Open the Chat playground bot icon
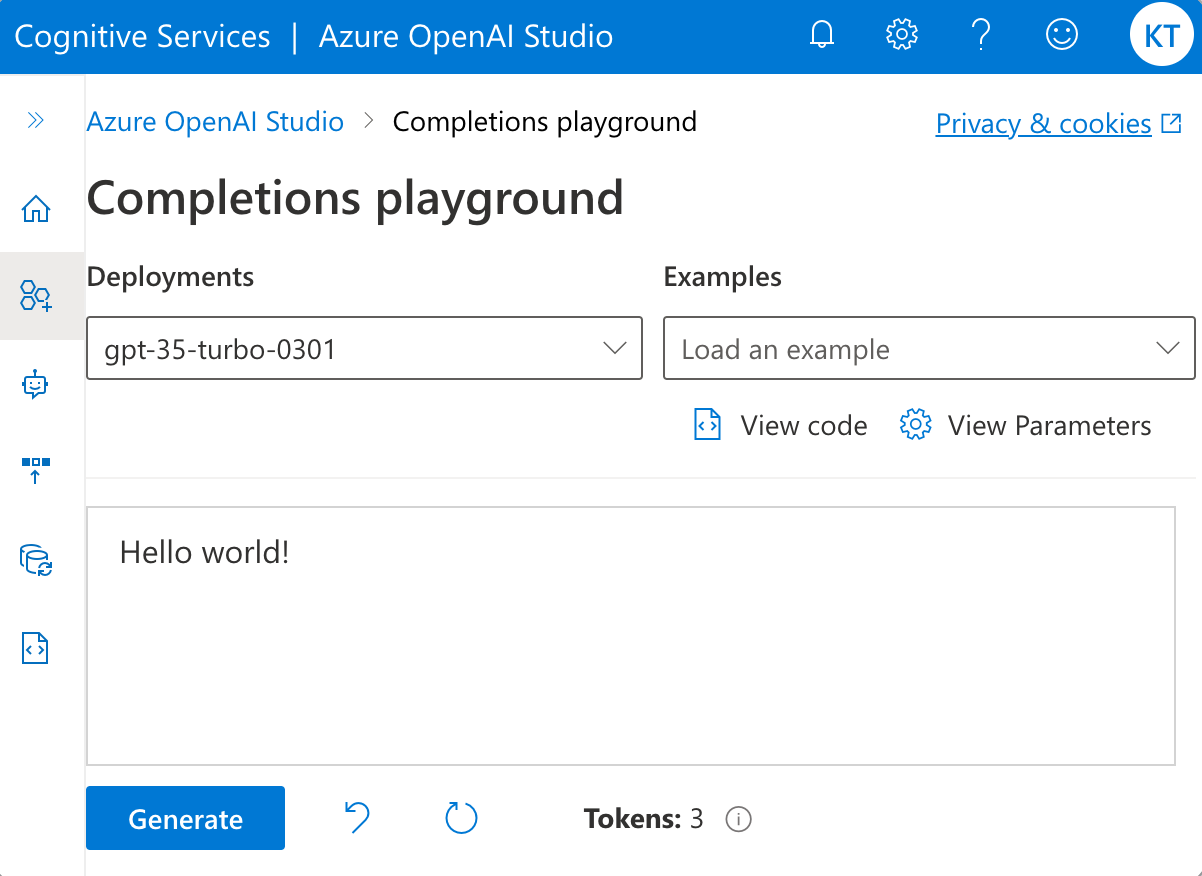The width and height of the screenshot is (1202, 876). click(x=36, y=384)
